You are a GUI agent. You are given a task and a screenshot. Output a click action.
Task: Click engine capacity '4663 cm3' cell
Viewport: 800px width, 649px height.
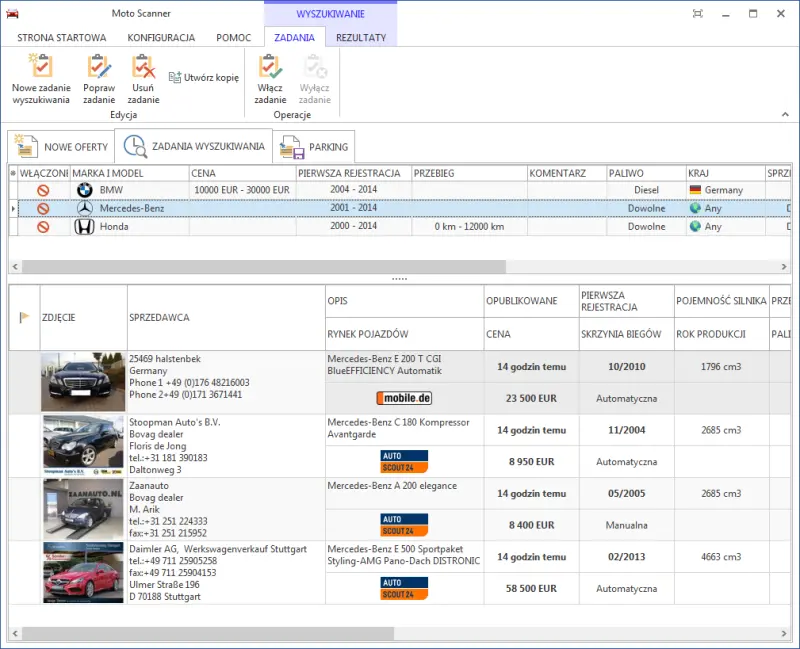721,557
